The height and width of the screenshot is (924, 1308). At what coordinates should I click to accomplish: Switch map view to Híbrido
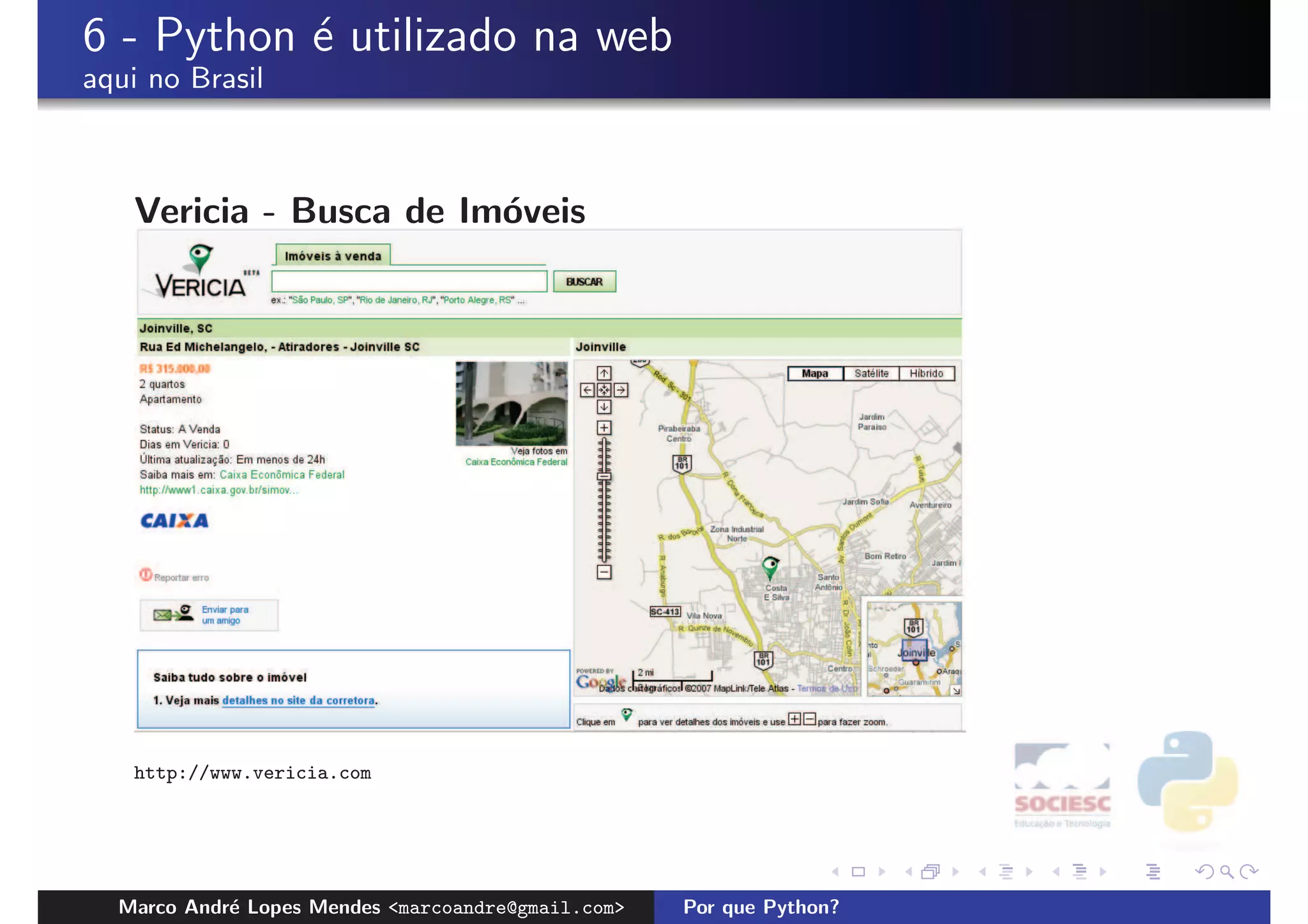pos(927,374)
